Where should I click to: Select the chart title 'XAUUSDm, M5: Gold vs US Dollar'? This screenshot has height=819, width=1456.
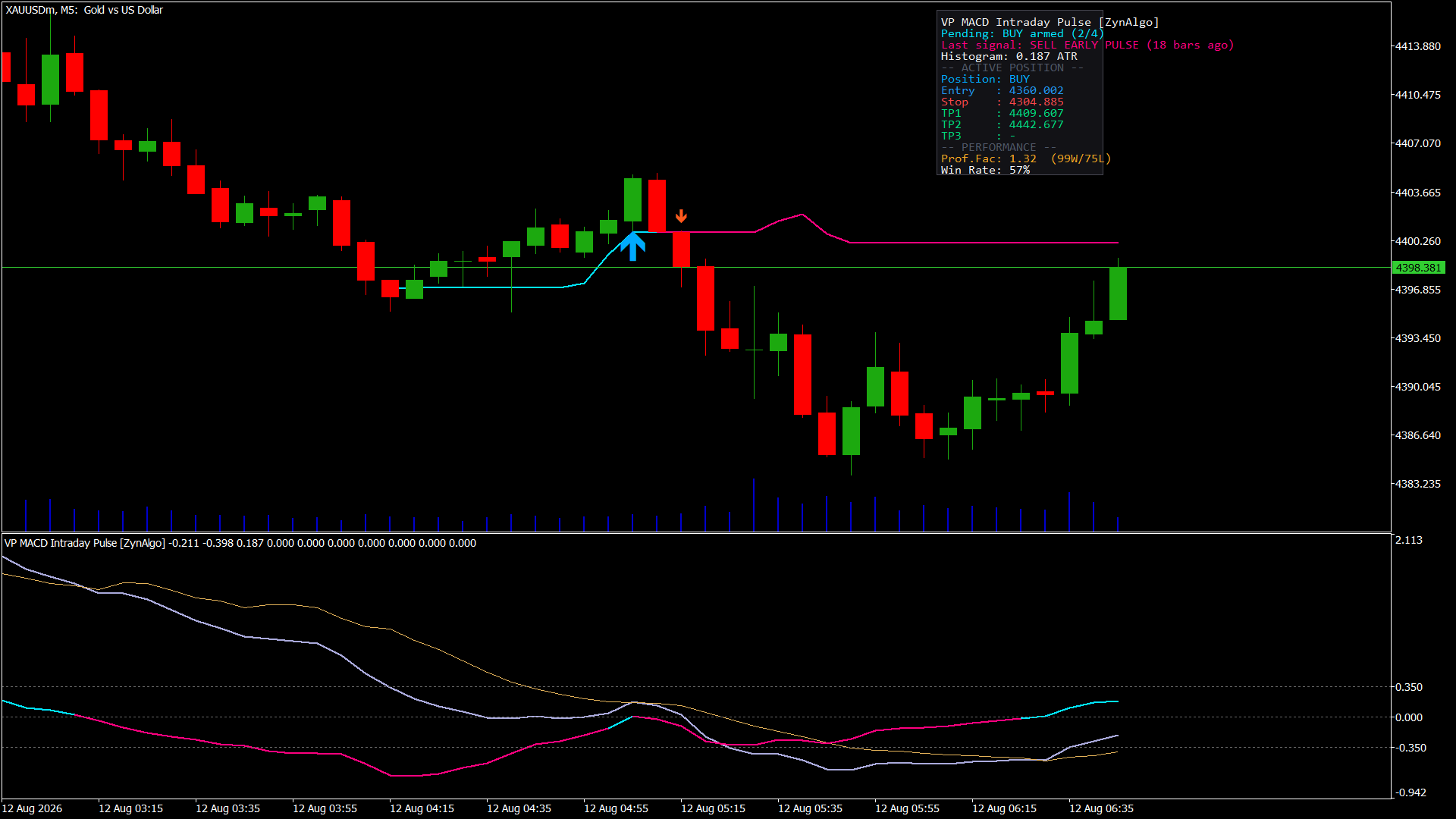click(84, 10)
